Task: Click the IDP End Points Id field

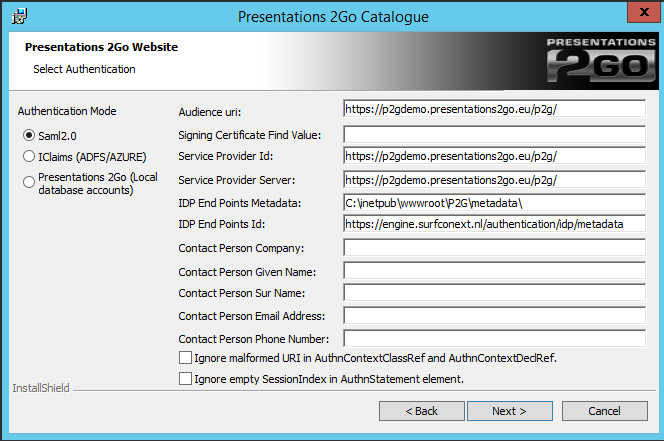Action: tap(495, 223)
